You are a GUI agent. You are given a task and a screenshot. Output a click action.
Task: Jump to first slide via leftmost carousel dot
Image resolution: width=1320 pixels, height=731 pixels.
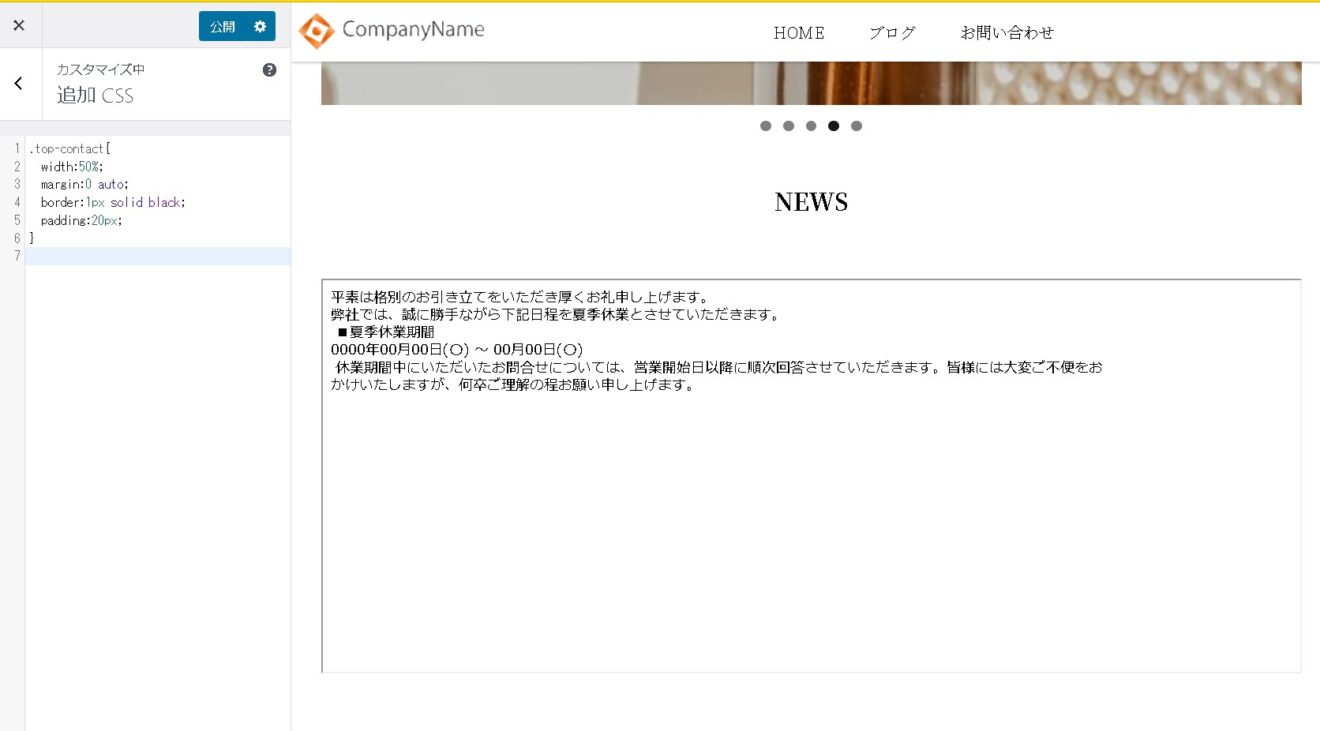tap(766, 126)
